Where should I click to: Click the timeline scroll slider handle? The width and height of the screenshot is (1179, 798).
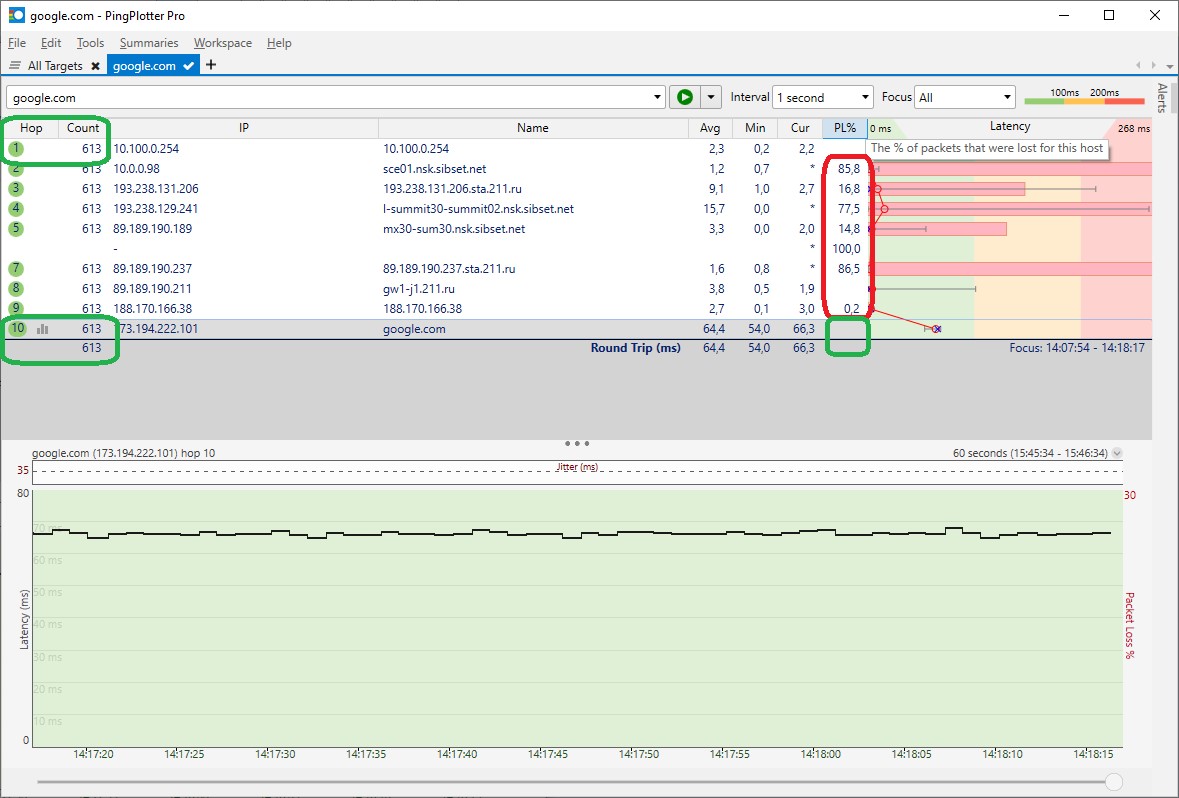pos(1114,782)
